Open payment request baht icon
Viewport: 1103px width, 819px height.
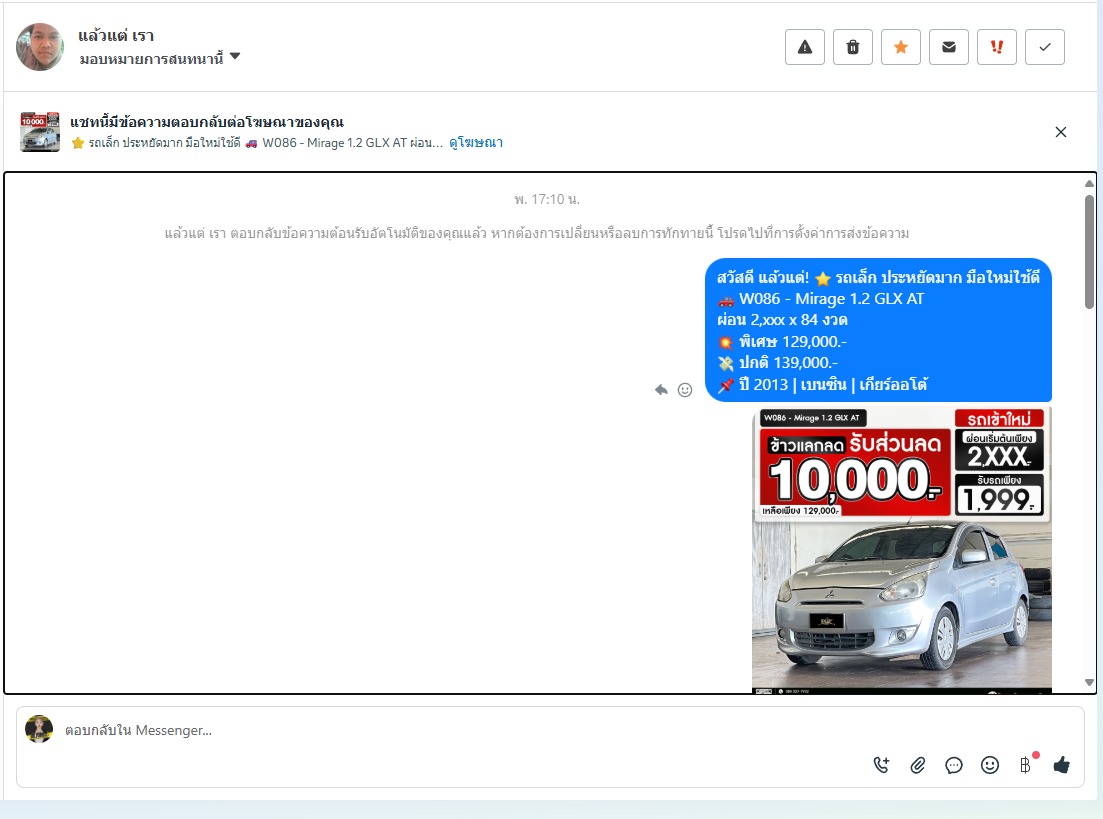point(1026,765)
